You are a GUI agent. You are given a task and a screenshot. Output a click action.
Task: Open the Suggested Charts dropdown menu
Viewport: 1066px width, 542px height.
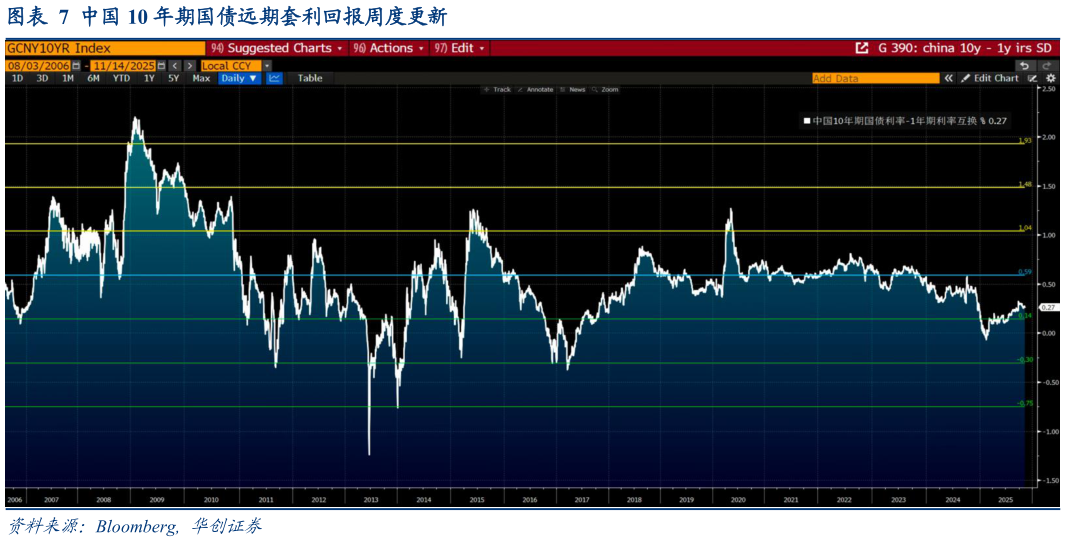pyautogui.click(x=276, y=48)
